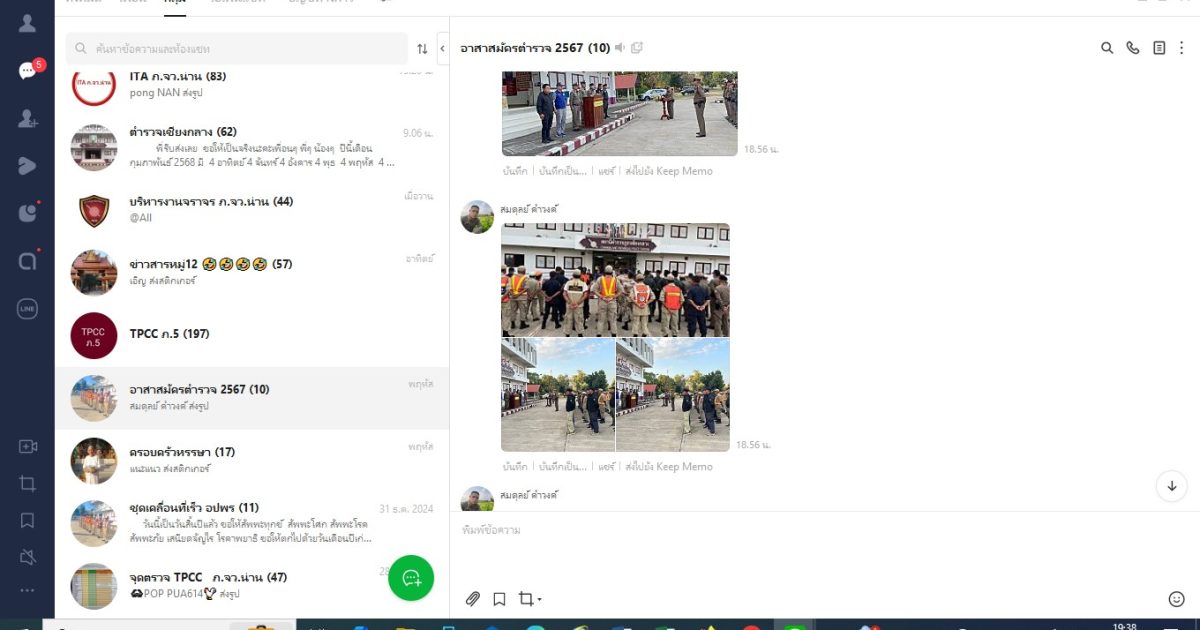Search within this chat using the magnifier icon
This screenshot has height=630, width=1200.
pos(1107,48)
